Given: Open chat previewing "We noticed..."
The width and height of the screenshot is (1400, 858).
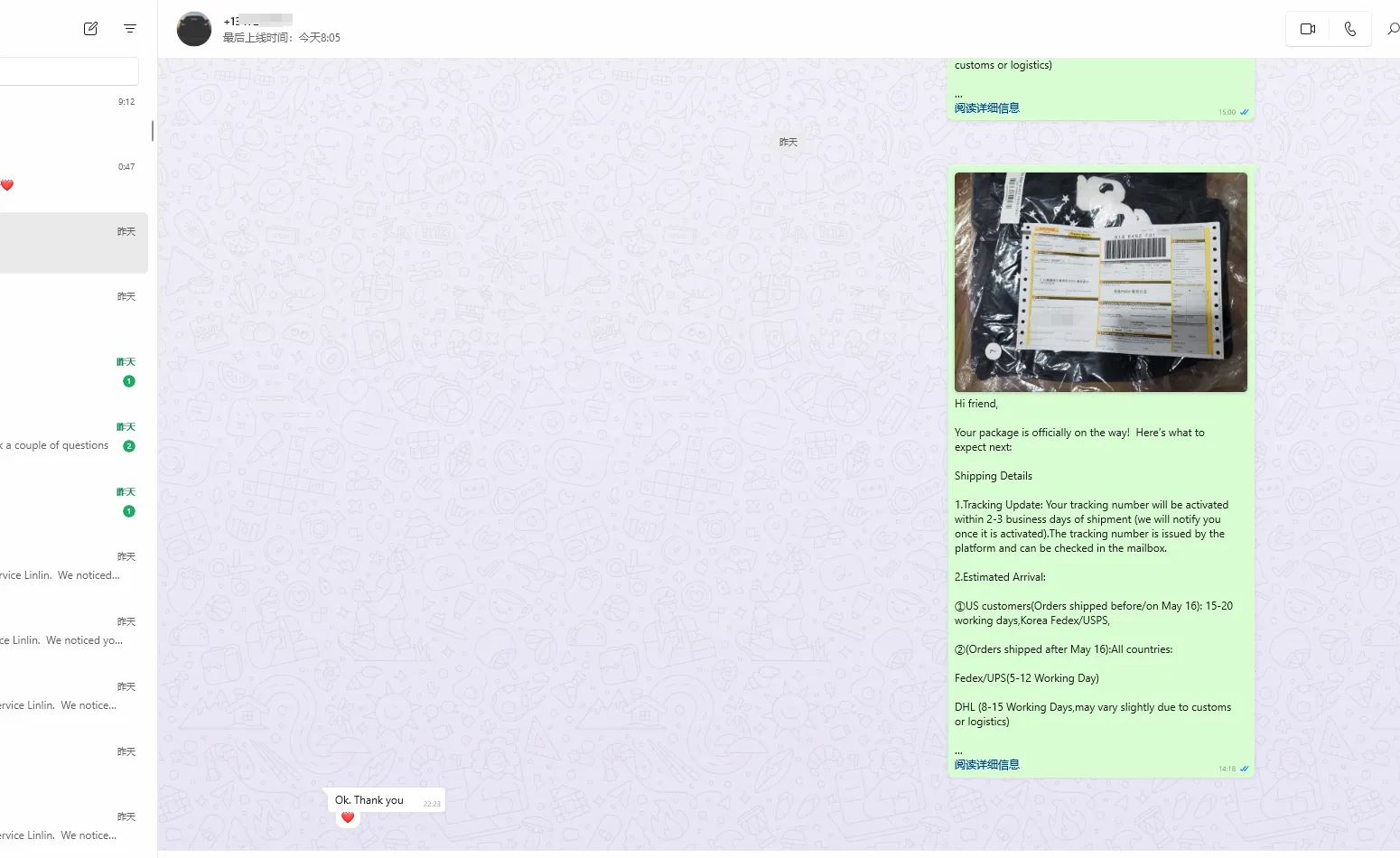Looking at the screenshot, I should (74, 570).
